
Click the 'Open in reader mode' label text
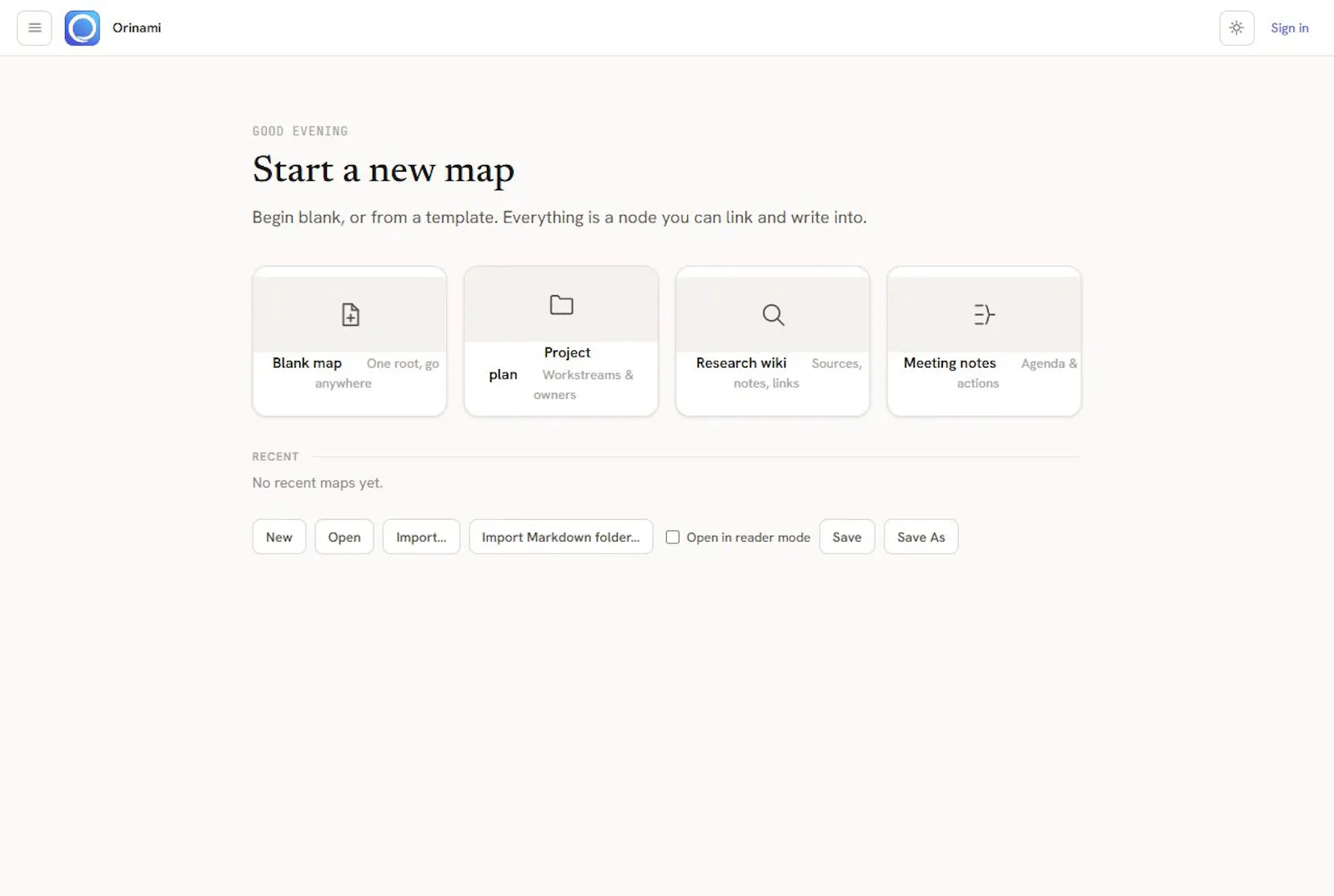[x=748, y=537]
